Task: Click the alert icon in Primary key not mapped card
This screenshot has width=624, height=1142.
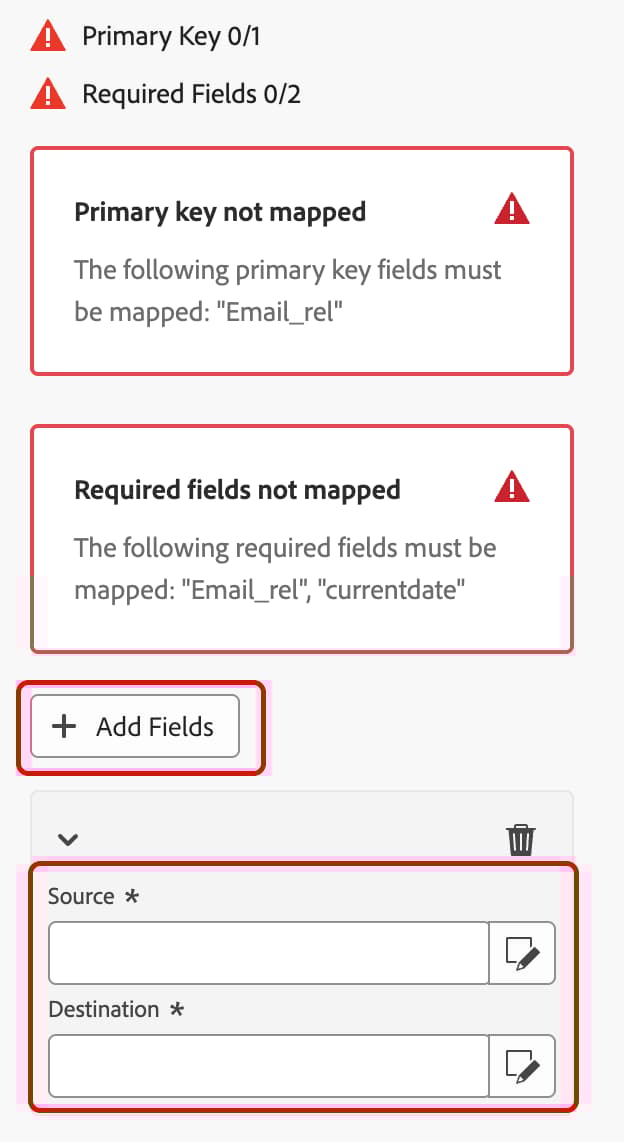Action: point(511,207)
